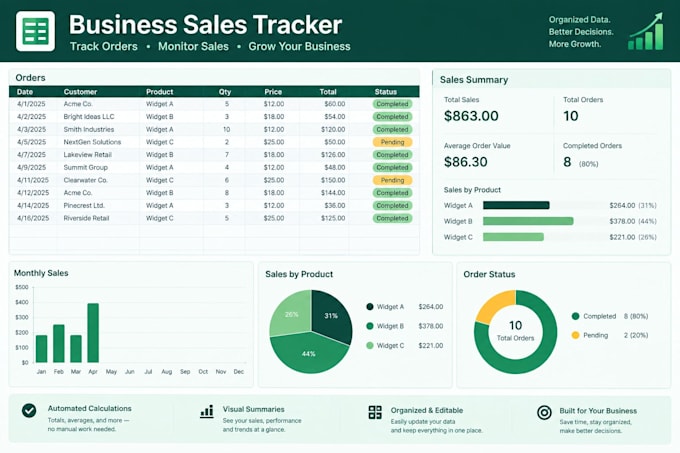Click the Widget A dark legend dot
Screen dimensions: 680x453
[x=369, y=306]
